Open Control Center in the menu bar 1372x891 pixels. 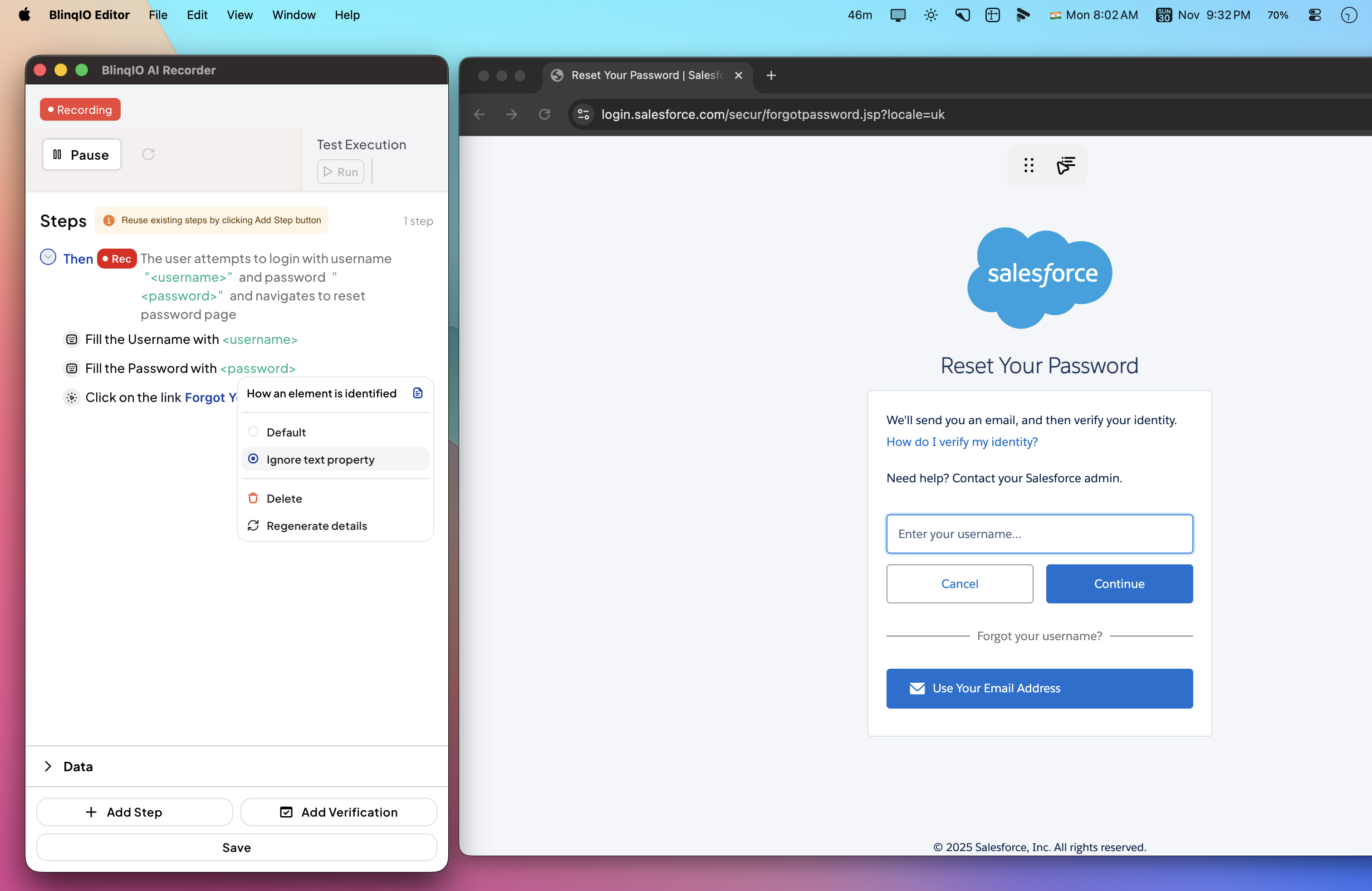[x=1314, y=15]
